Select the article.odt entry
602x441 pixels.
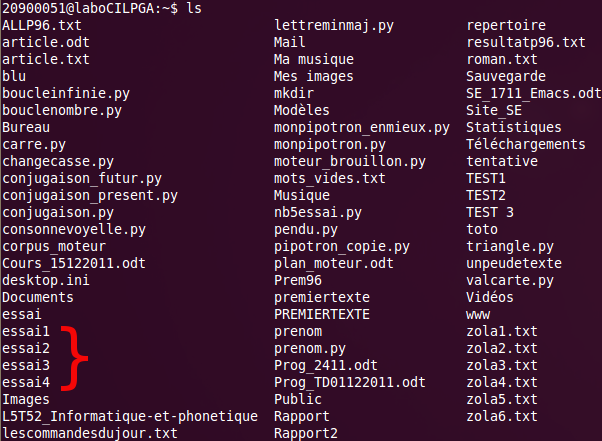click(46, 42)
